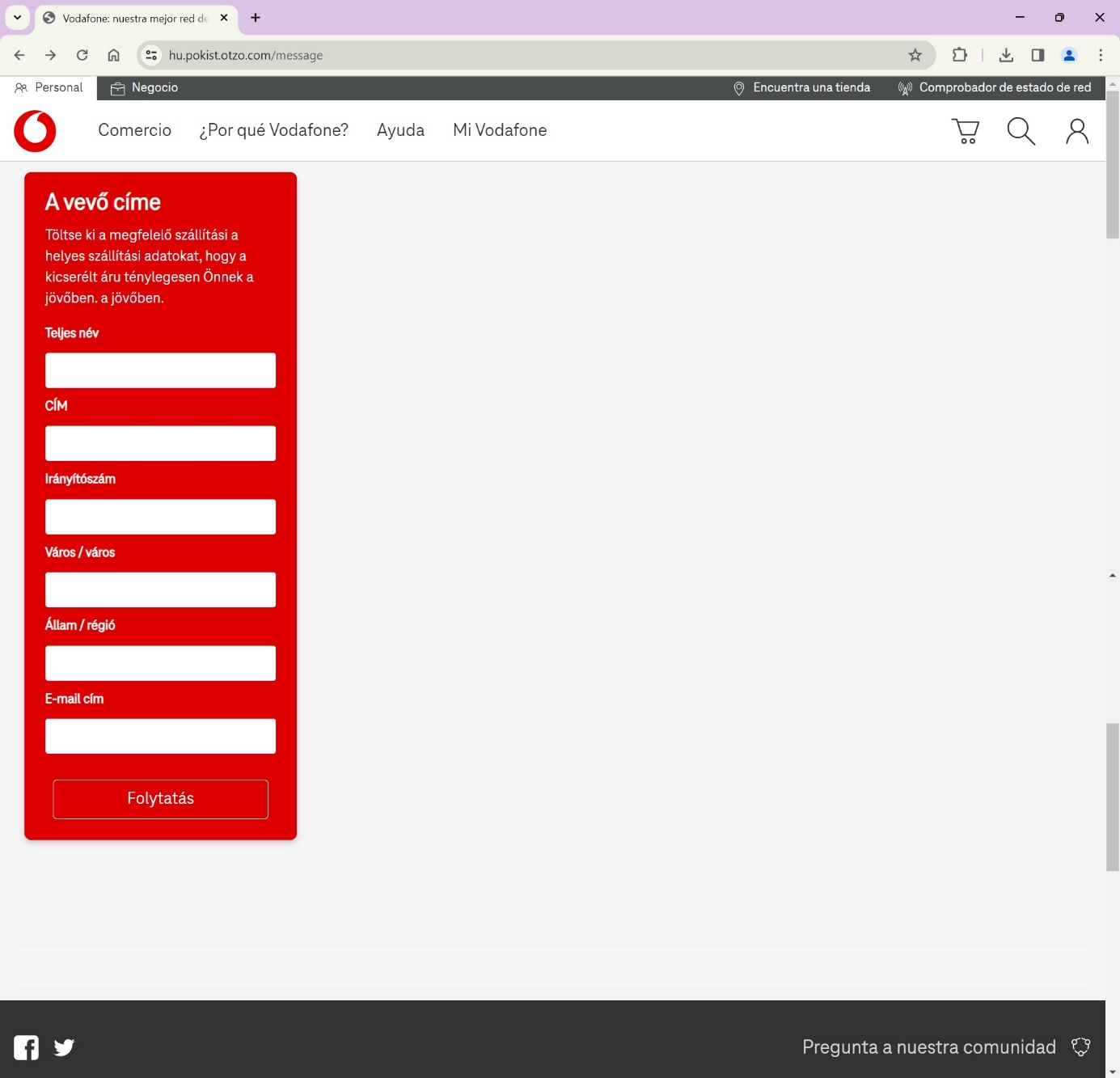The height and width of the screenshot is (1078, 1120).
Task: Open the Ayuda menu item
Action: pyautogui.click(x=400, y=130)
